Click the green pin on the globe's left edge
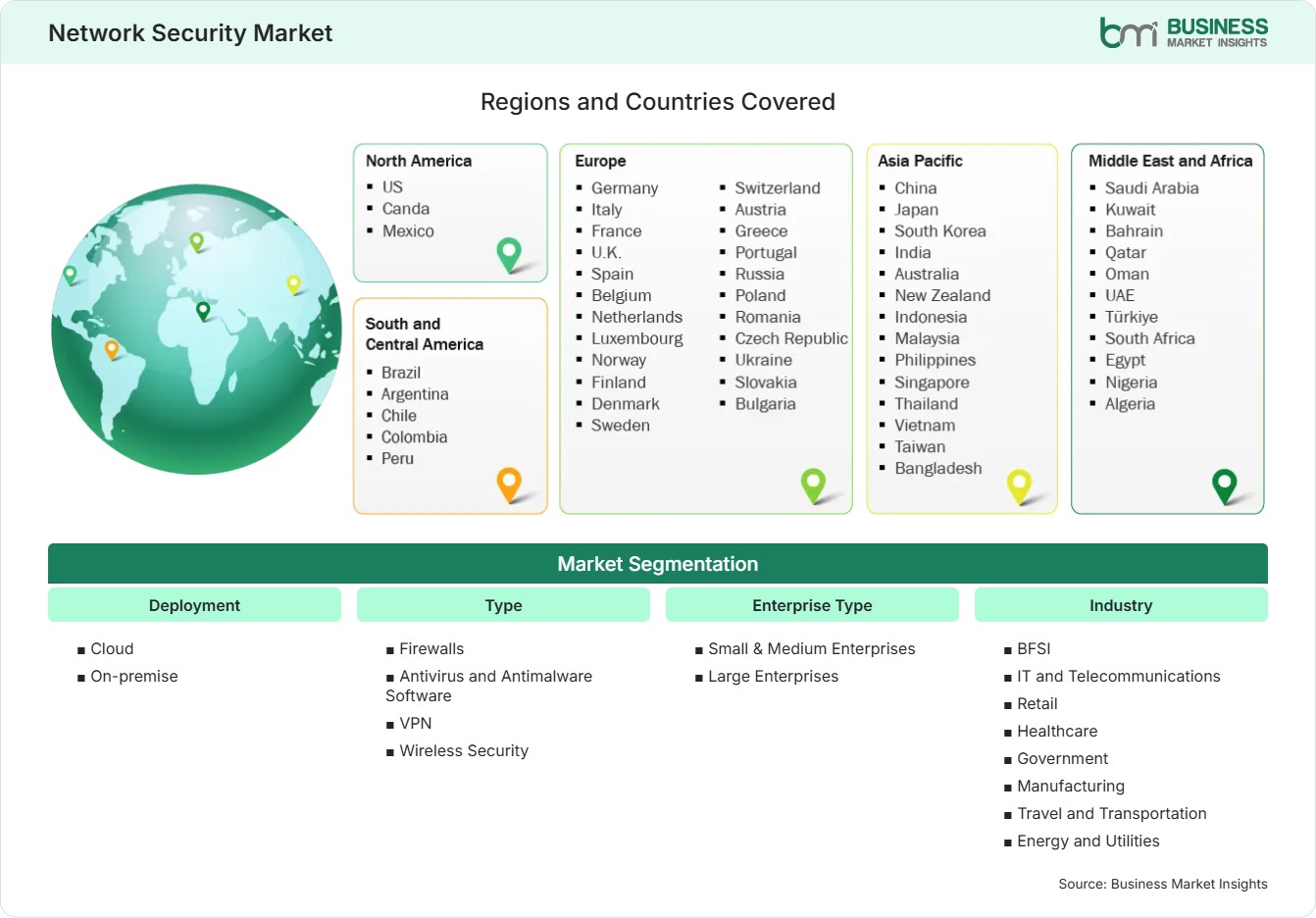The width and height of the screenshot is (1316, 918). (x=70, y=275)
